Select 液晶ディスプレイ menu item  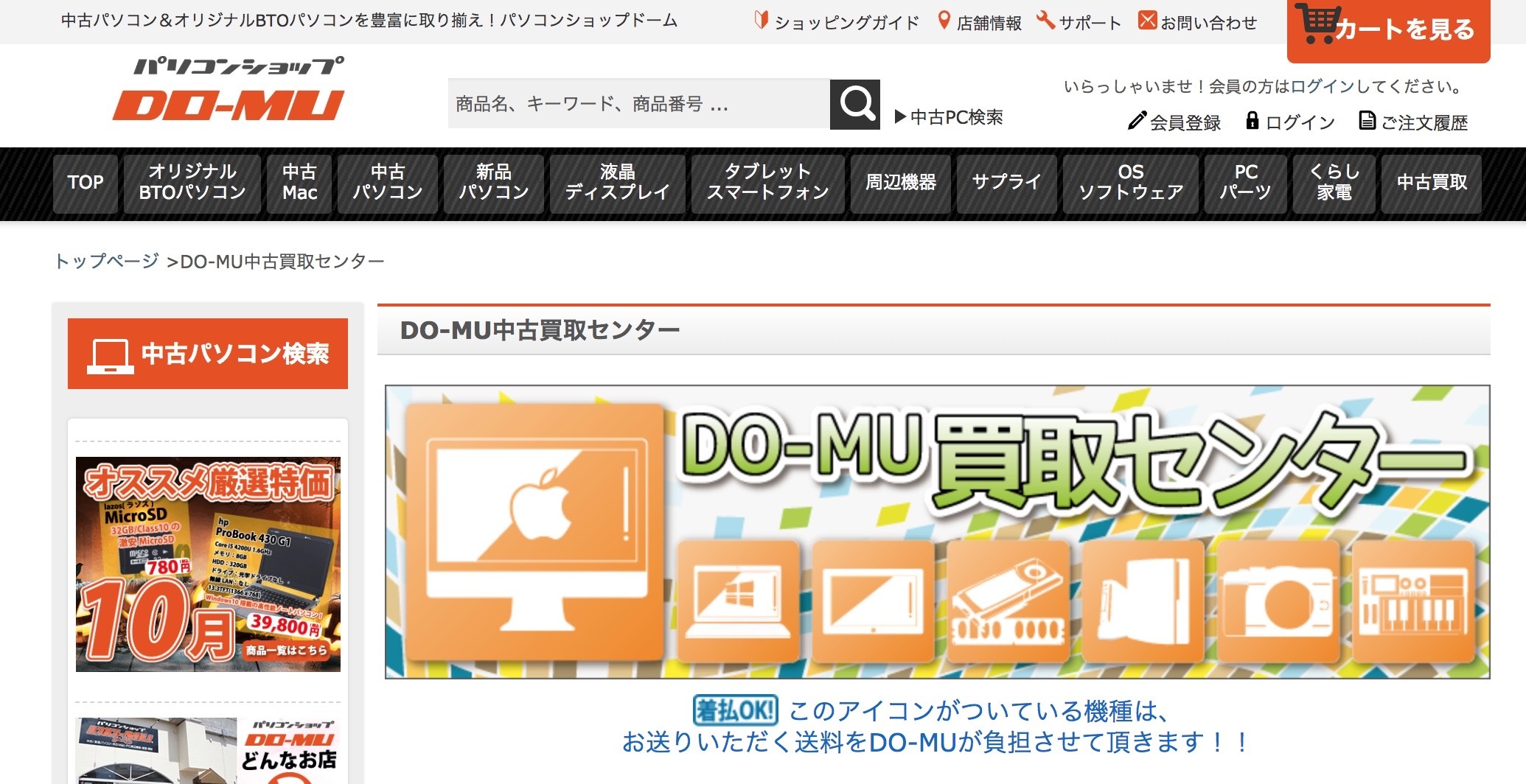618,183
